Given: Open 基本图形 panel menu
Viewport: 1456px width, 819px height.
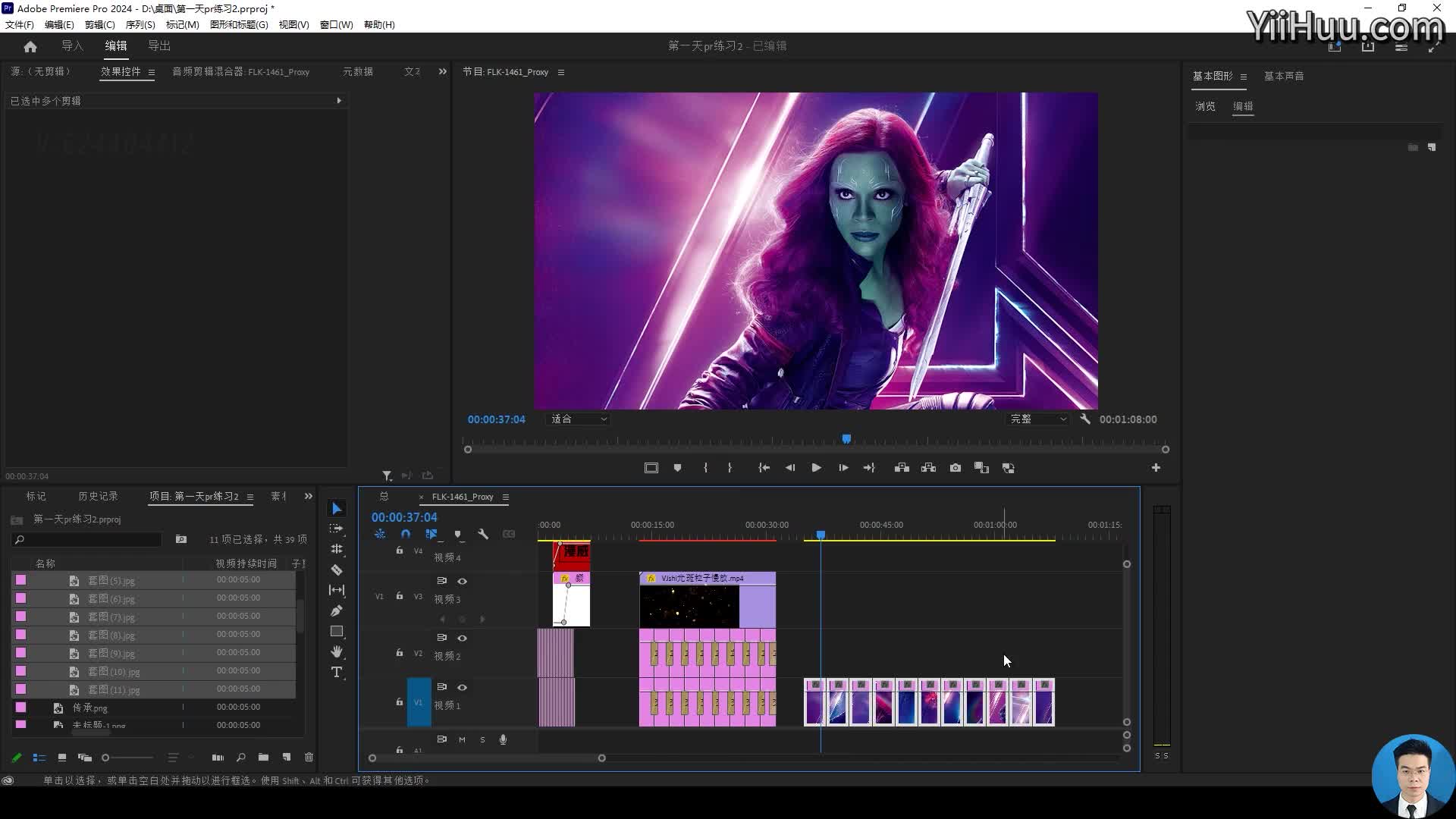Looking at the screenshot, I should (1244, 77).
